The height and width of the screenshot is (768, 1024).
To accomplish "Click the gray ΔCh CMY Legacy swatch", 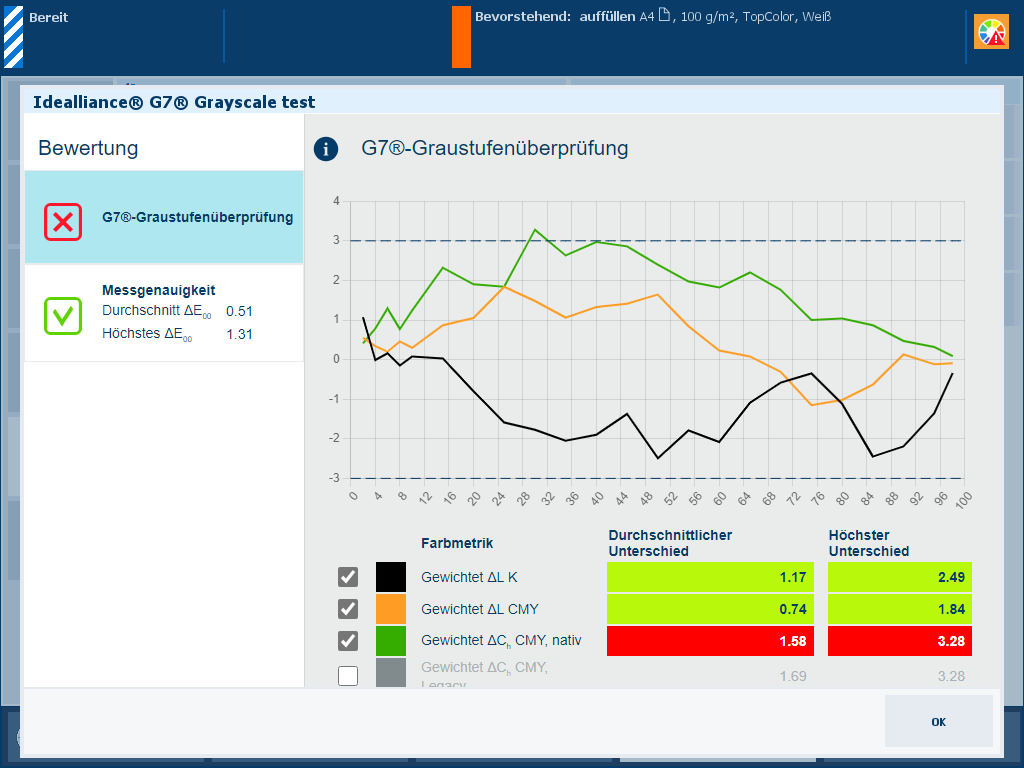I will [x=391, y=673].
